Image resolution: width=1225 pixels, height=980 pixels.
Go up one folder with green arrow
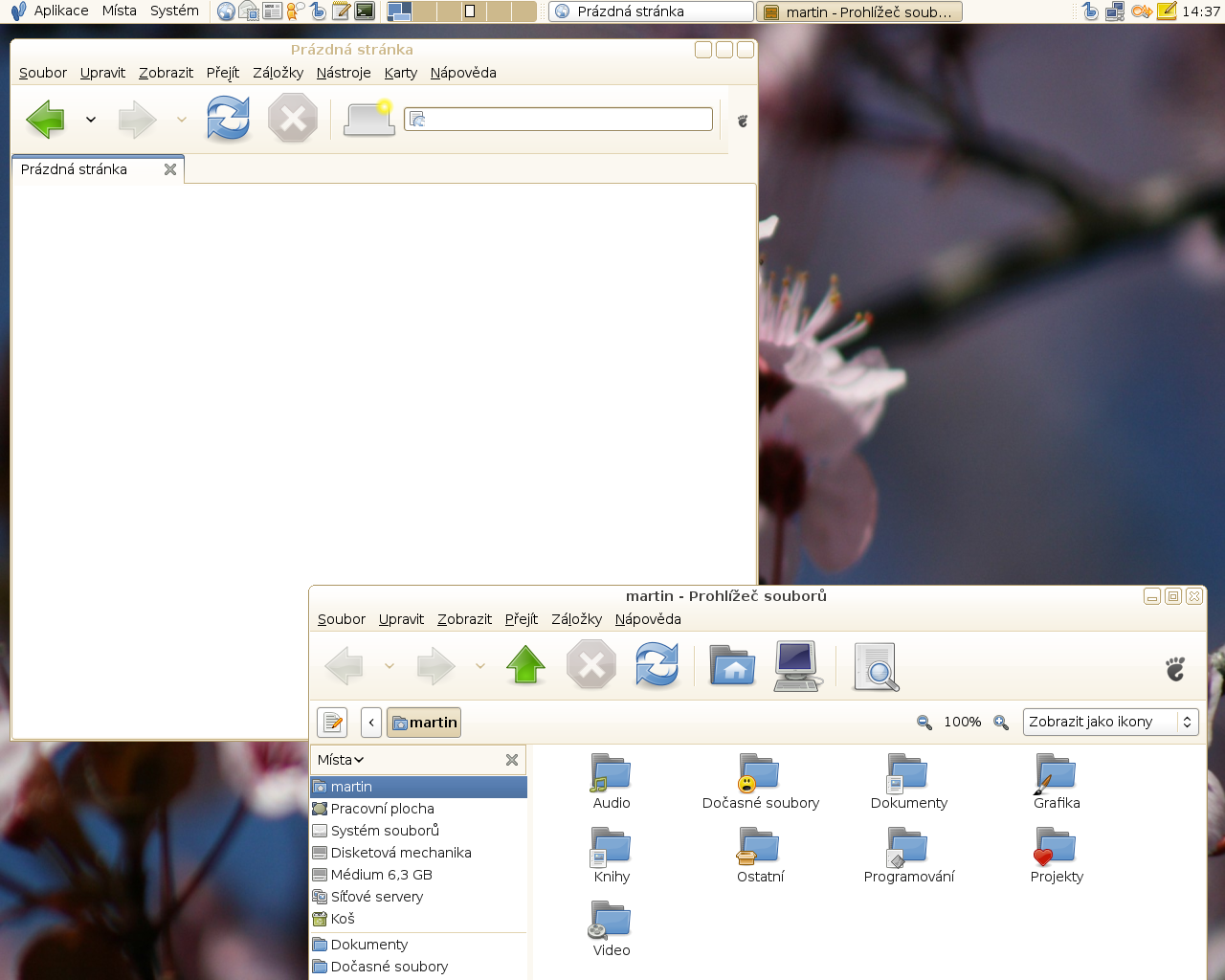pos(525,665)
